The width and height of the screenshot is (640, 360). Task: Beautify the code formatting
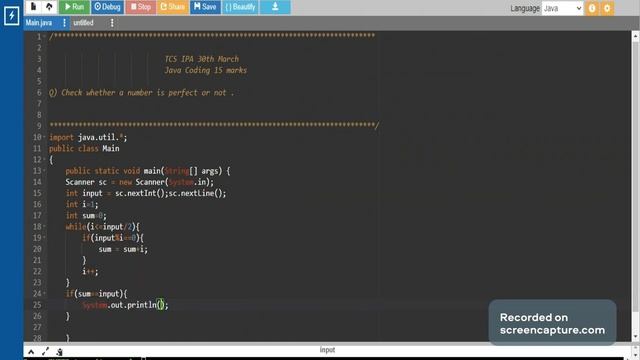coord(240,7)
